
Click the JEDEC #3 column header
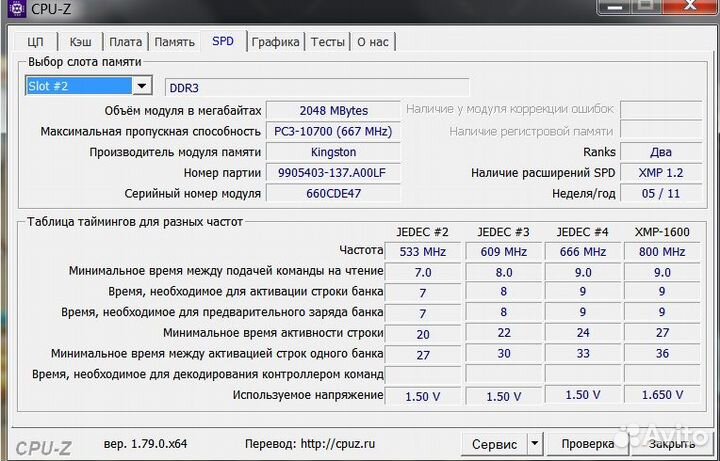click(x=503, y=232)
